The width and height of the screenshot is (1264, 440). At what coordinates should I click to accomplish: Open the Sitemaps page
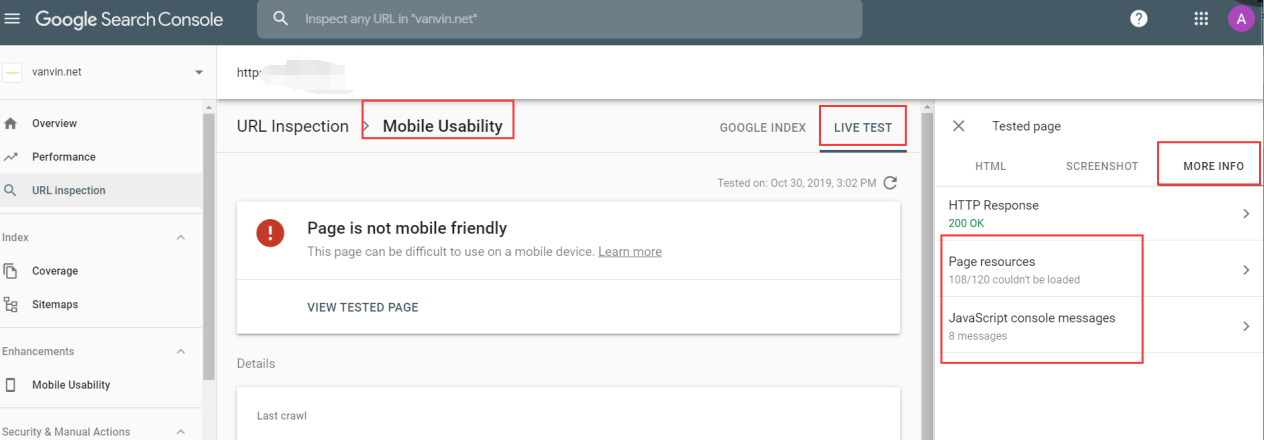[54, 304]
